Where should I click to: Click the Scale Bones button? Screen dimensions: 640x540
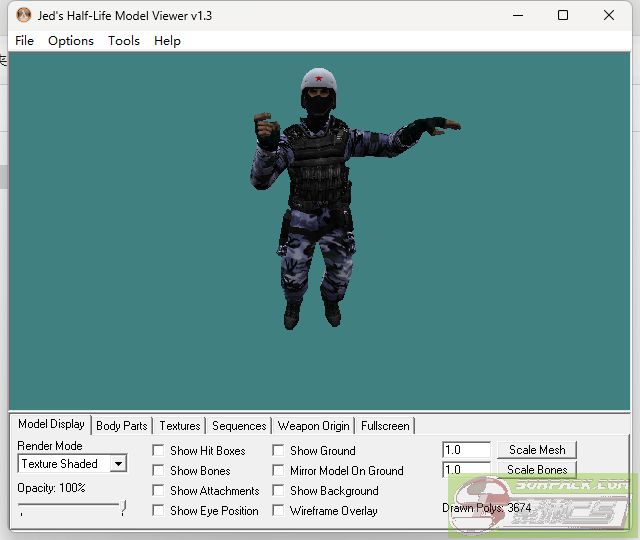coord(537,470)
